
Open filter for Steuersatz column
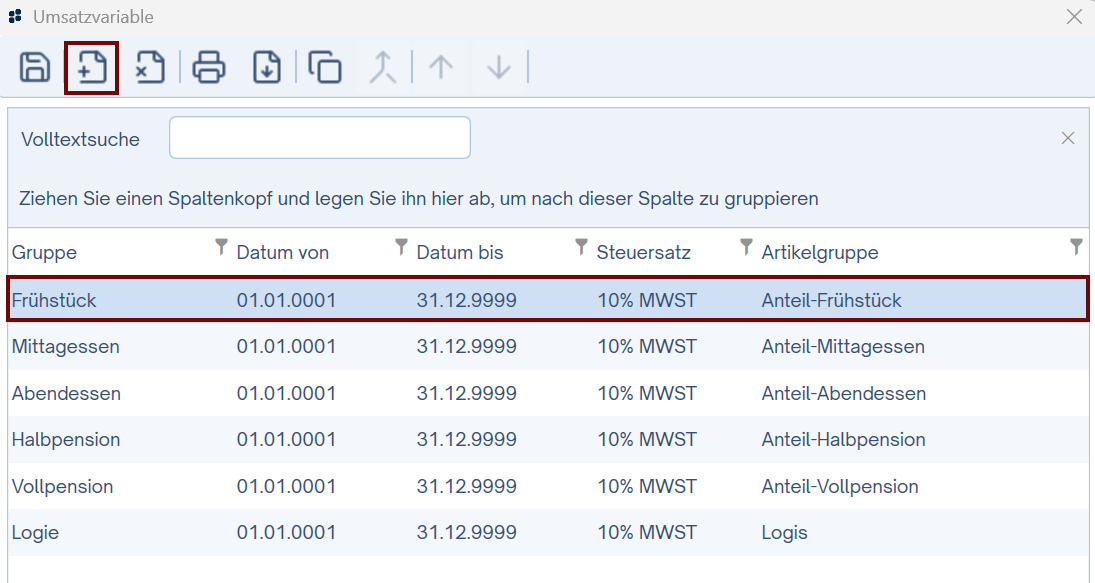point(746,247)
